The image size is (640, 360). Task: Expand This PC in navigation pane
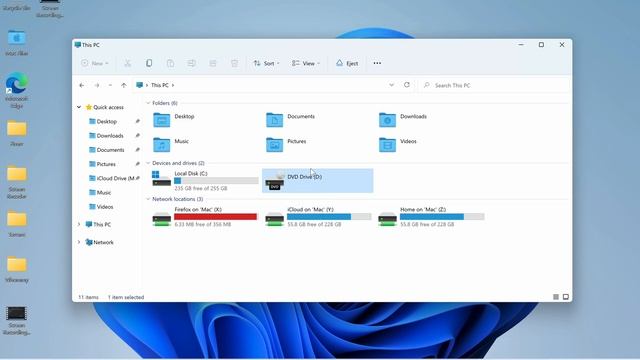(79, 224)
